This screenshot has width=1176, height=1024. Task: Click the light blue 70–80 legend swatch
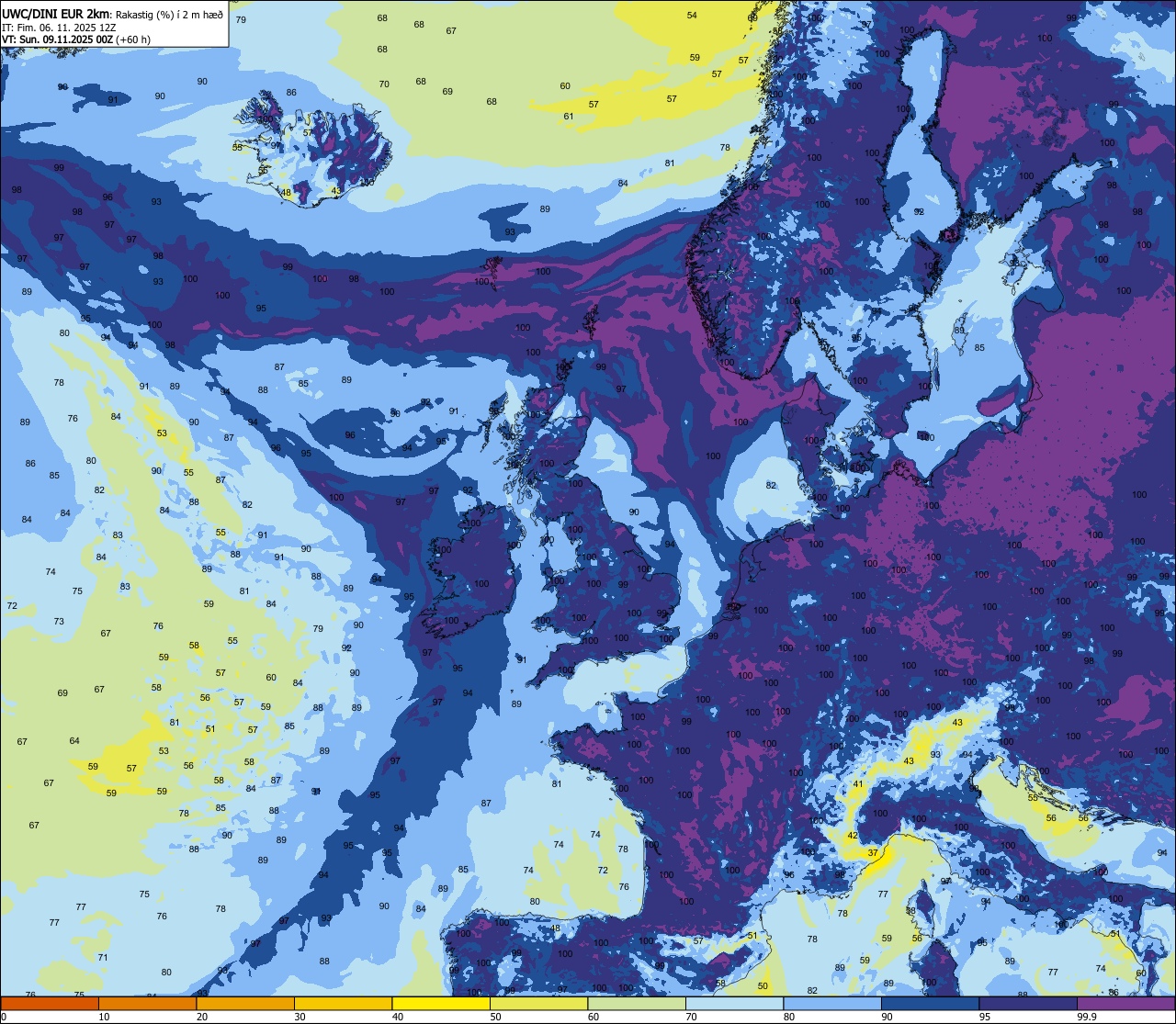click(x=734, y=1003)
